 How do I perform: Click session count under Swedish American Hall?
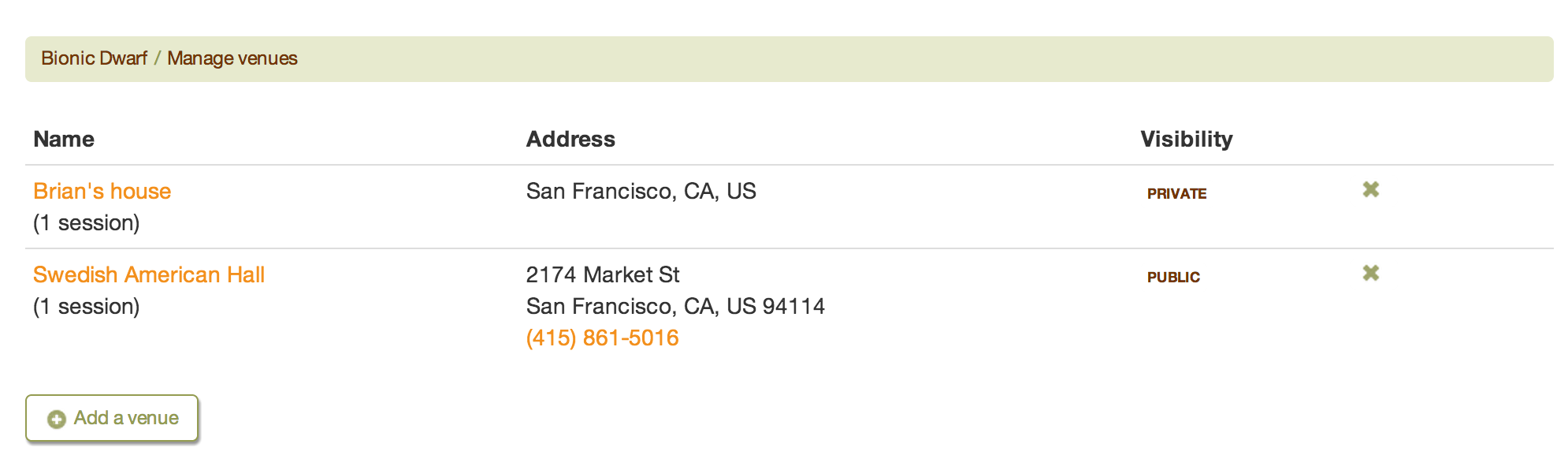(x=87, y=307)
